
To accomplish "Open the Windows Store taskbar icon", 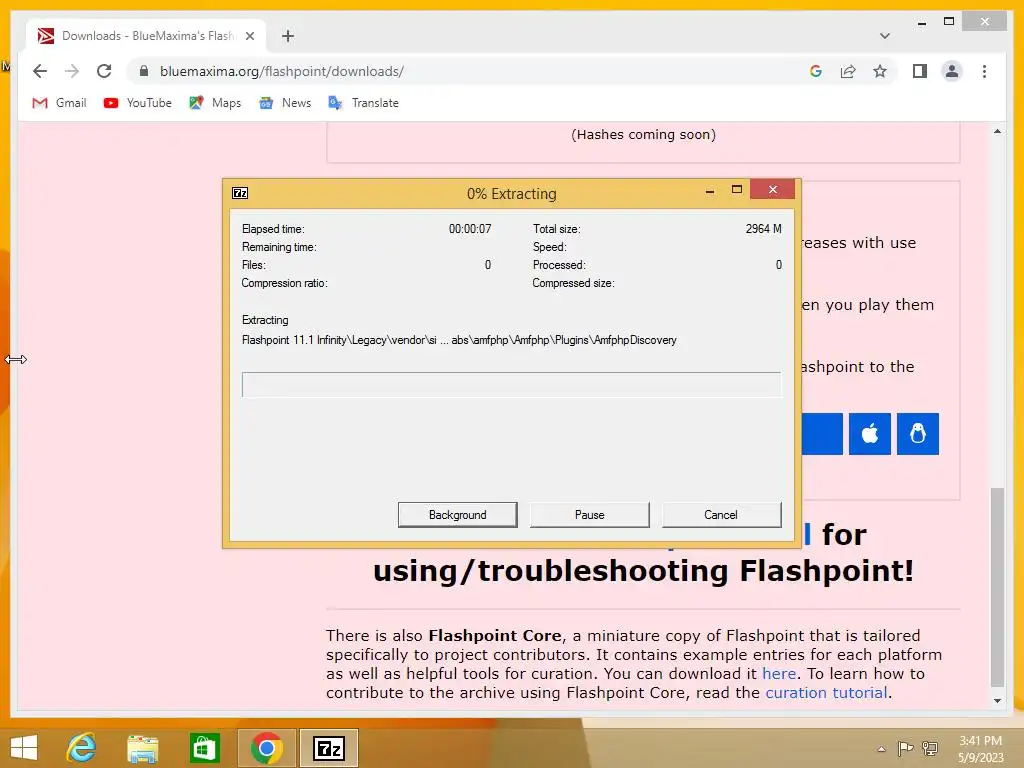I will point(204,748).
